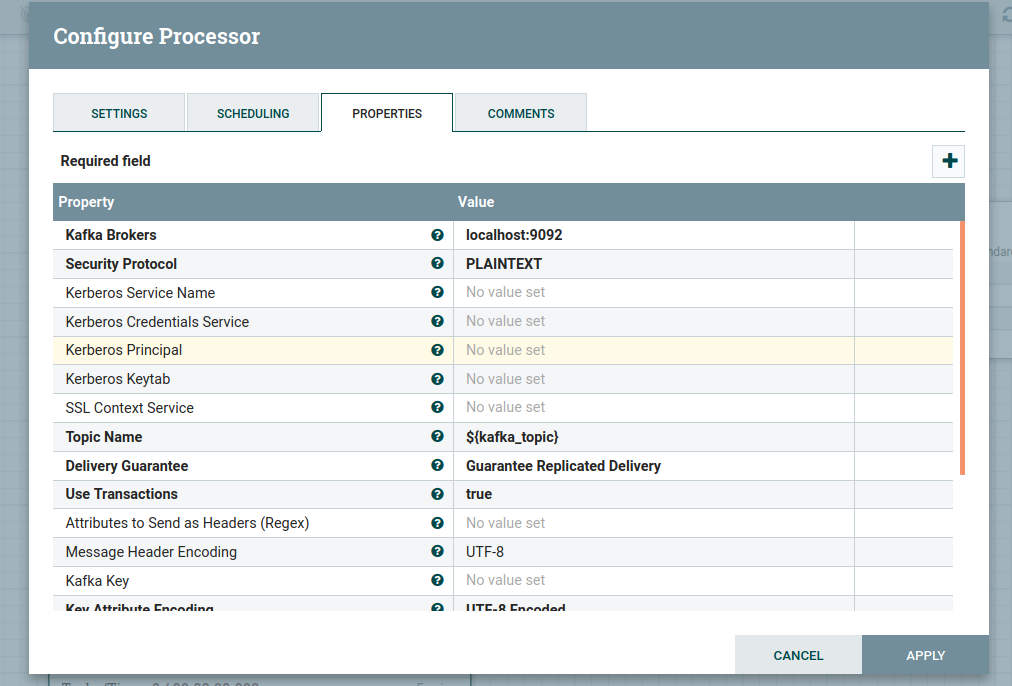Click help icon for Security Protocol
This screenshot has width=1012, height=686.
(x=437, y=264)
